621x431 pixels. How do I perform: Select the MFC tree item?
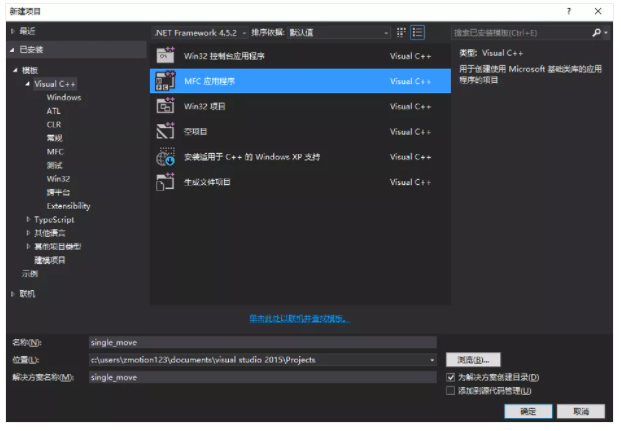coord(55,152)
